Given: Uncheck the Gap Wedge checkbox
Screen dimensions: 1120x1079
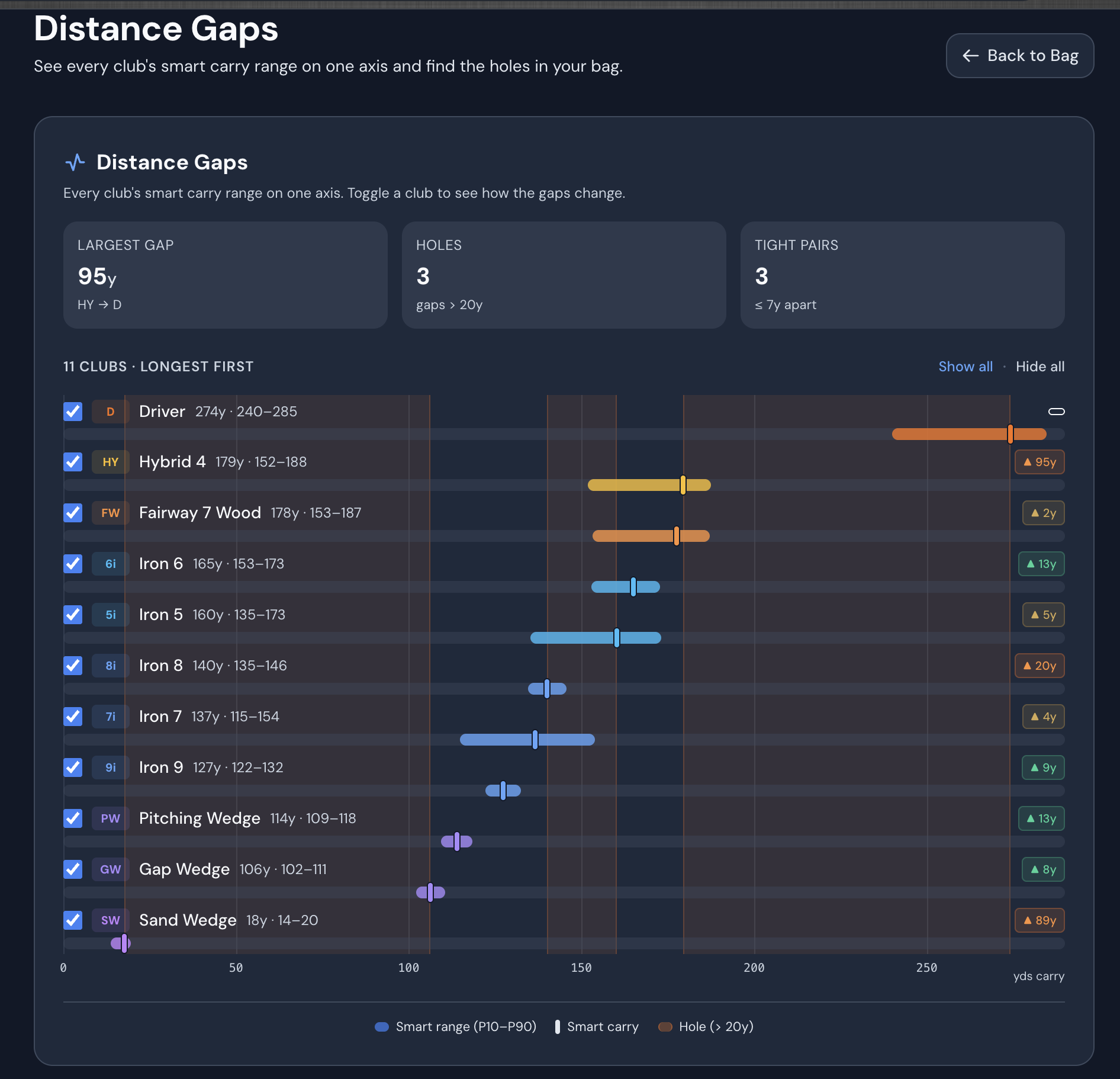Looking at the screenshot, I should (x=73, y=869).
